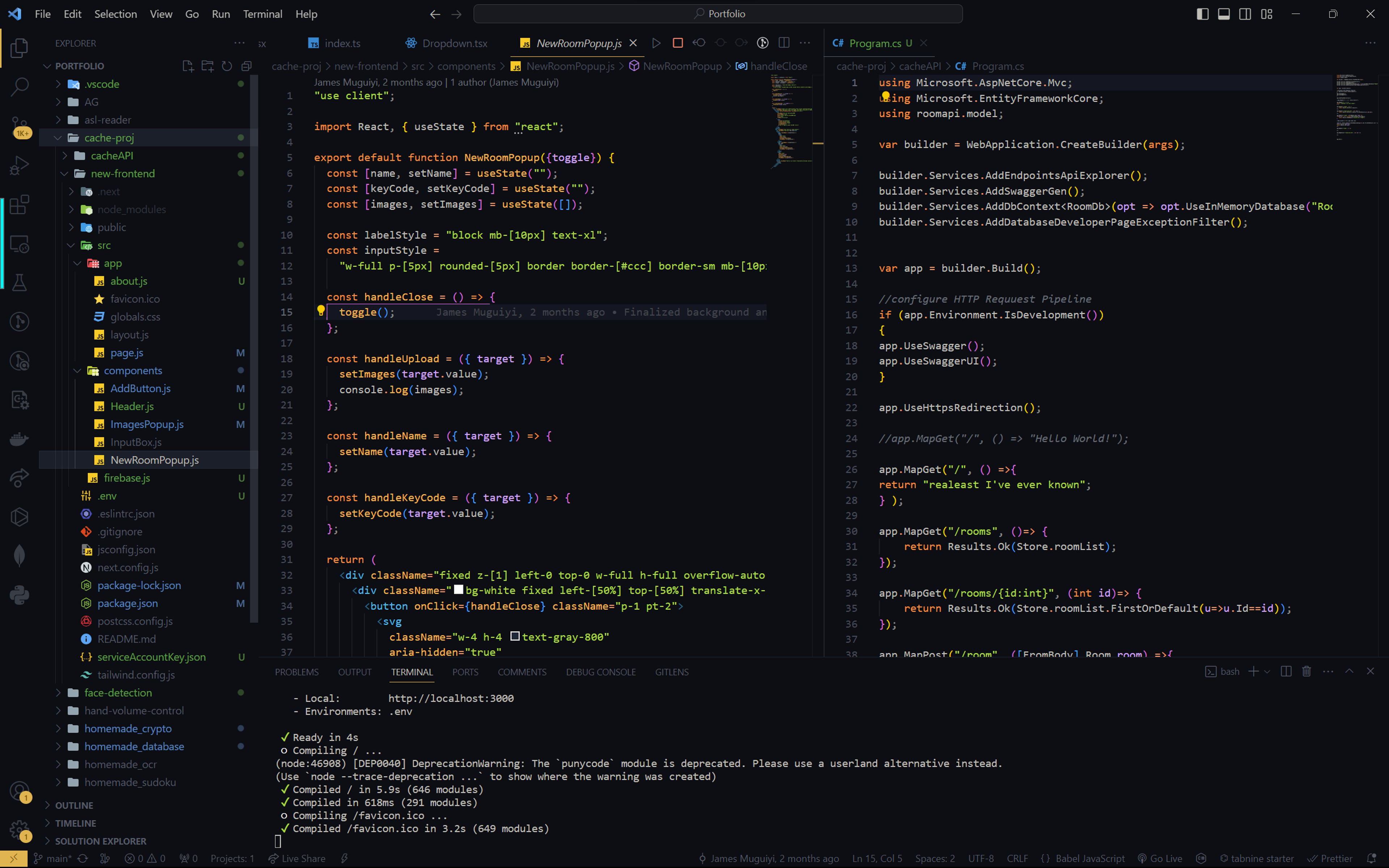Click the bg-white color swatch on line 33
The height and width of the screenshot is (868, 1389).
459,590
